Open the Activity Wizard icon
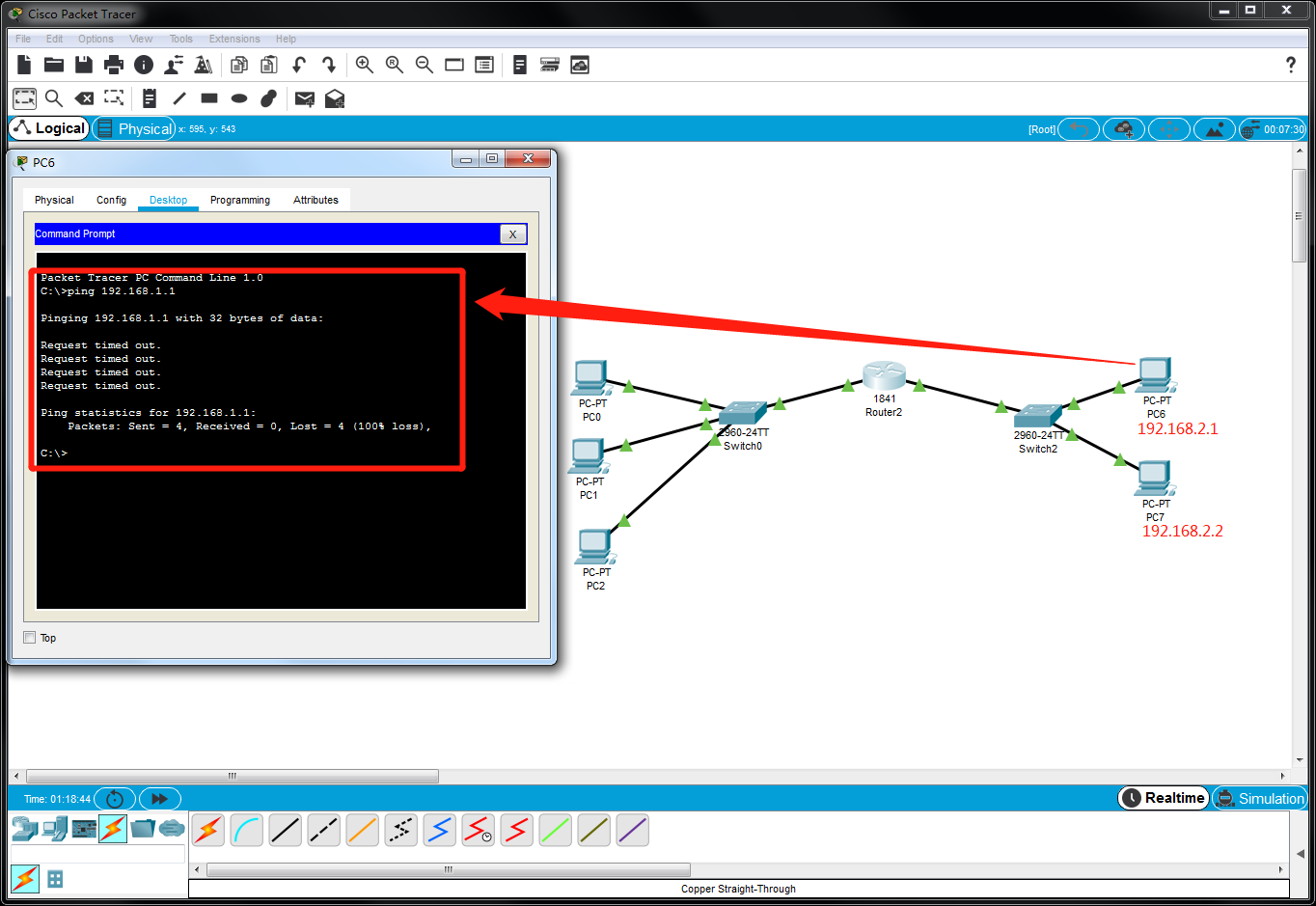 (x=174, y=65)
